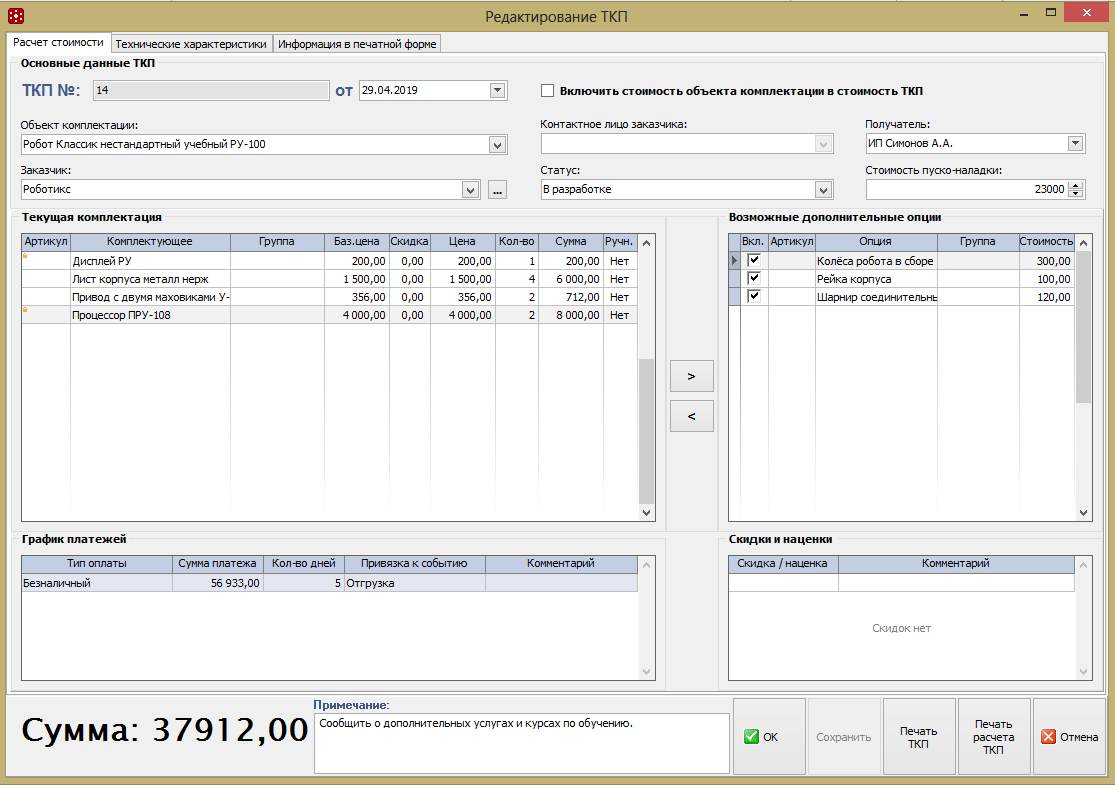
Task: Click the Отмена cancel button
Action: [1069, 737]
